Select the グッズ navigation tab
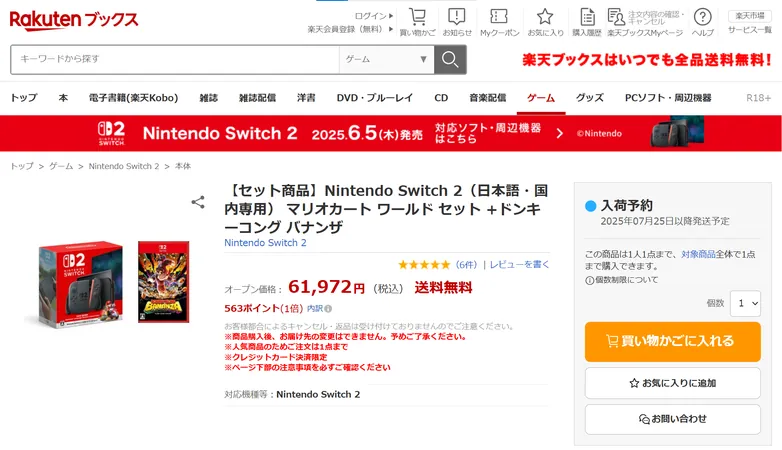 589,98
